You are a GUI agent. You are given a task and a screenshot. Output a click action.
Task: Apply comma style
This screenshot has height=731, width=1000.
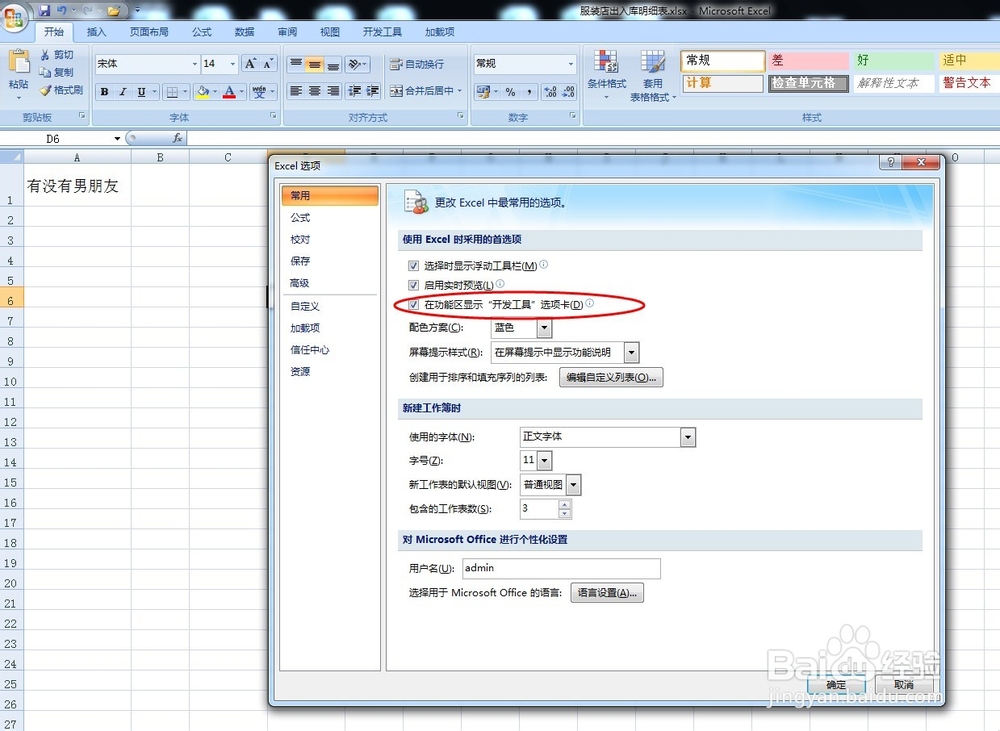[x=529, y=92]
